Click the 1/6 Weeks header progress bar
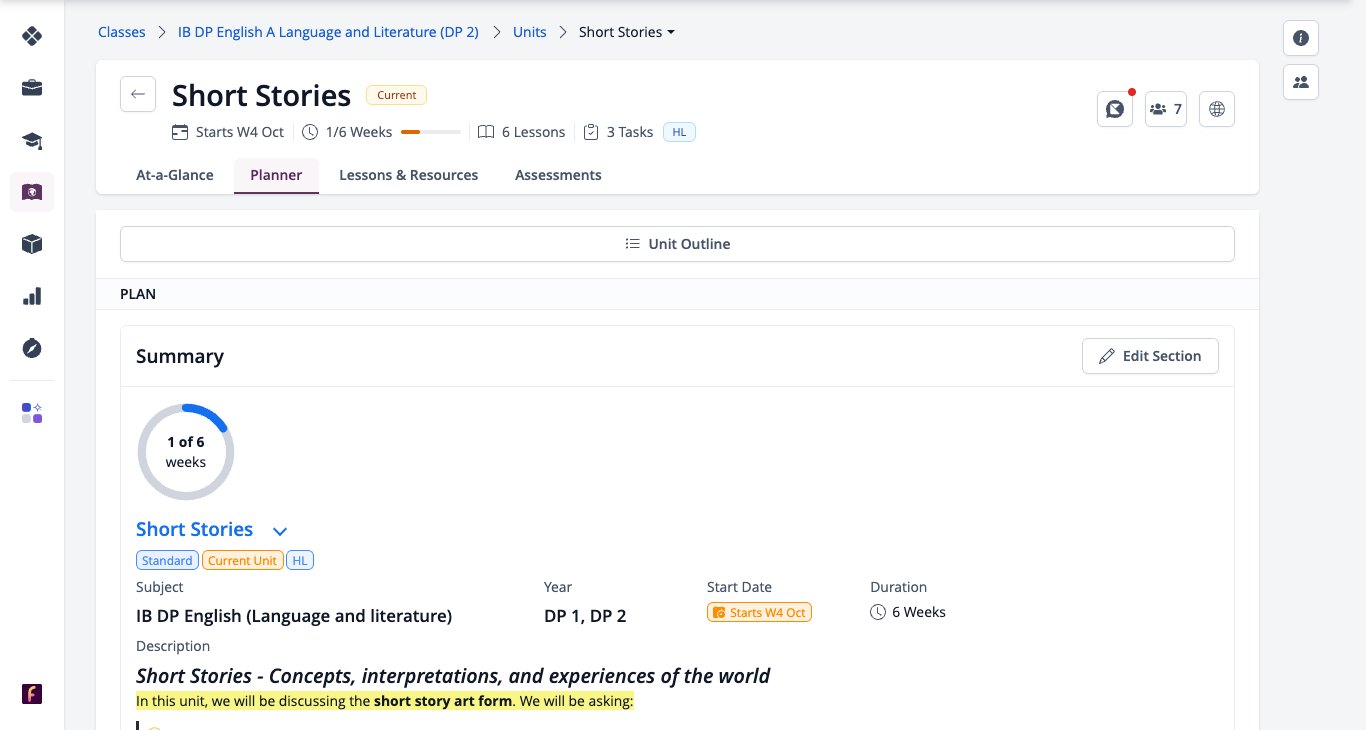 (431, 132)
